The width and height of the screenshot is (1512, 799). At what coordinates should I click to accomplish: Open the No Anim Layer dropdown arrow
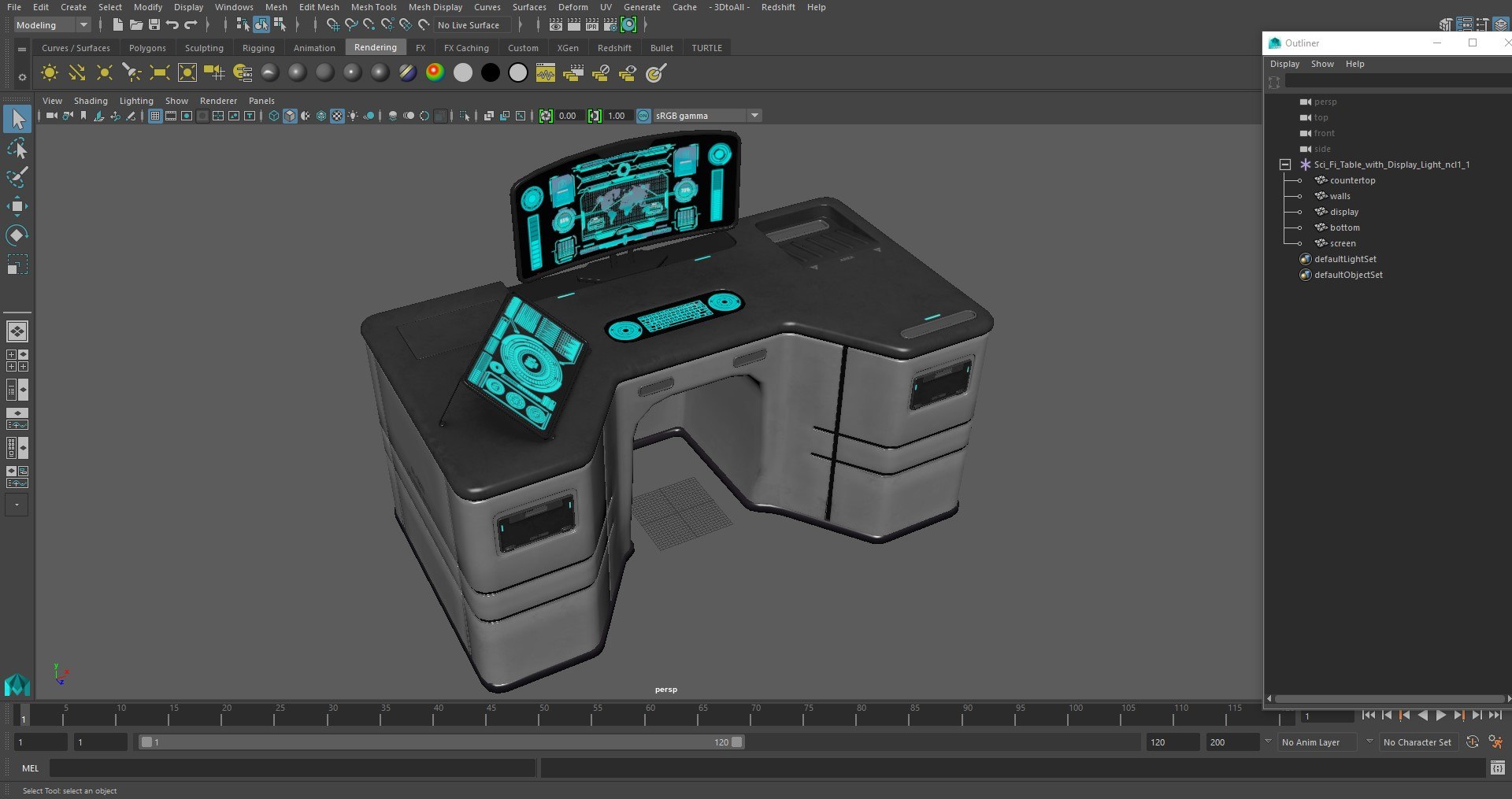click(x=1268, y=742)
